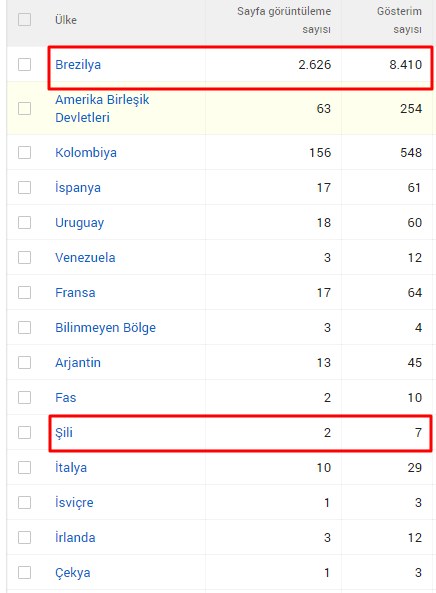Viewport: 436px width, 593px height.
Task: Click the Arjantin link
Action: 78,363
